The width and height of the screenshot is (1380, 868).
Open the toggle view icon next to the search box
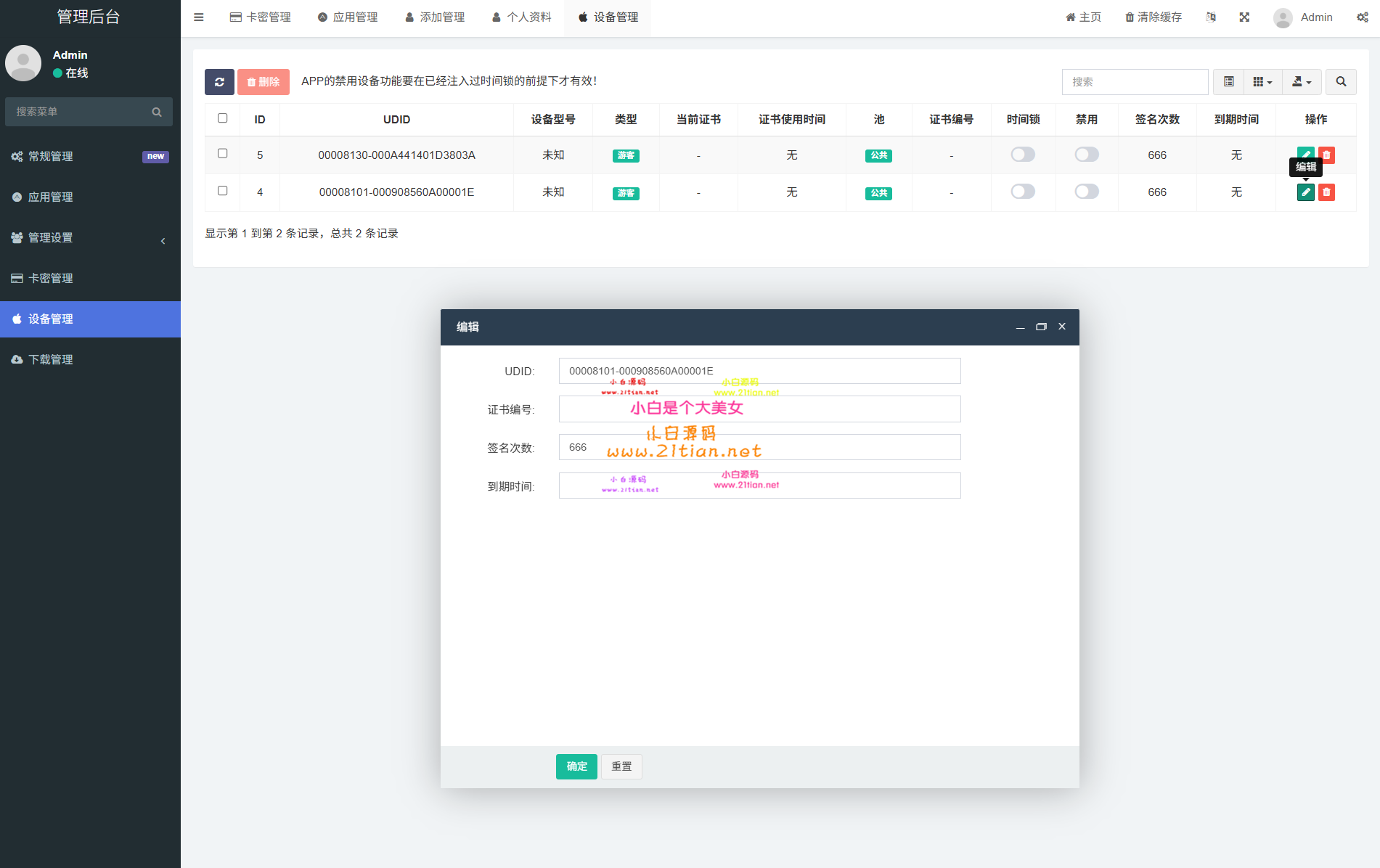[1228, 82]
